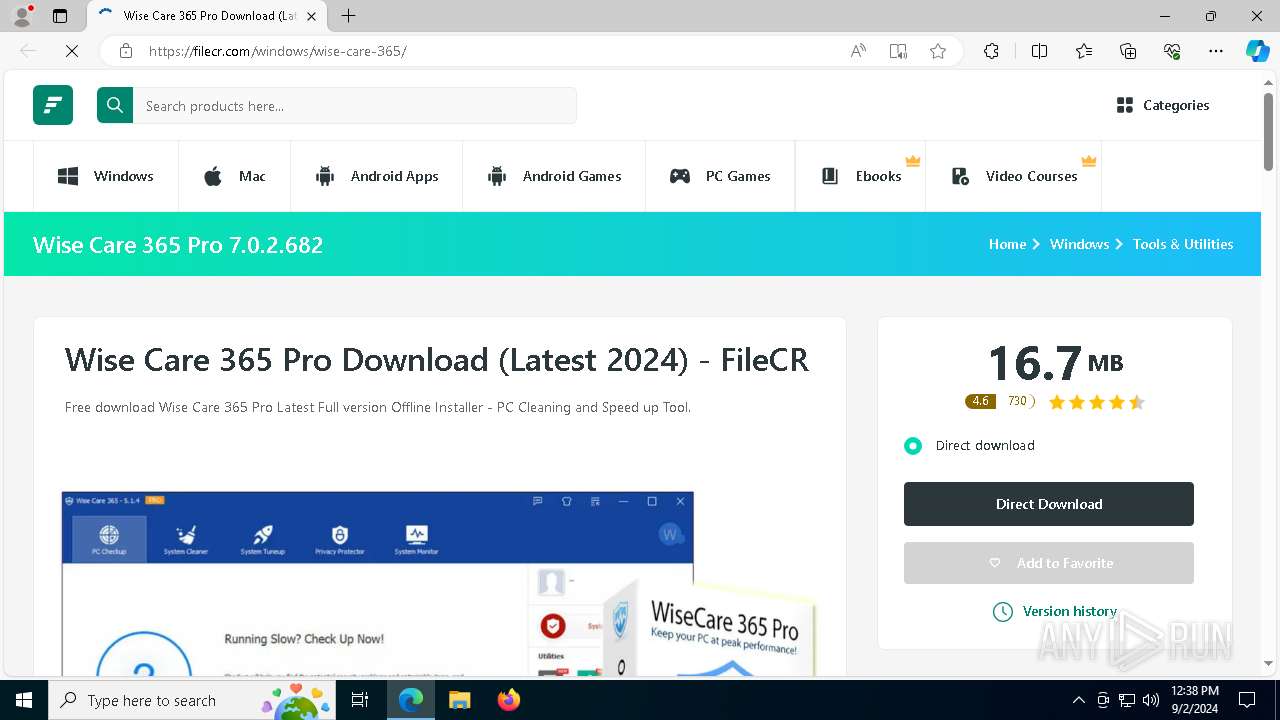Click the Wise Care 365 Pro Download heading
Image resolution: width=1280 pixels, height=720 pixels.
tap(437, 360)
